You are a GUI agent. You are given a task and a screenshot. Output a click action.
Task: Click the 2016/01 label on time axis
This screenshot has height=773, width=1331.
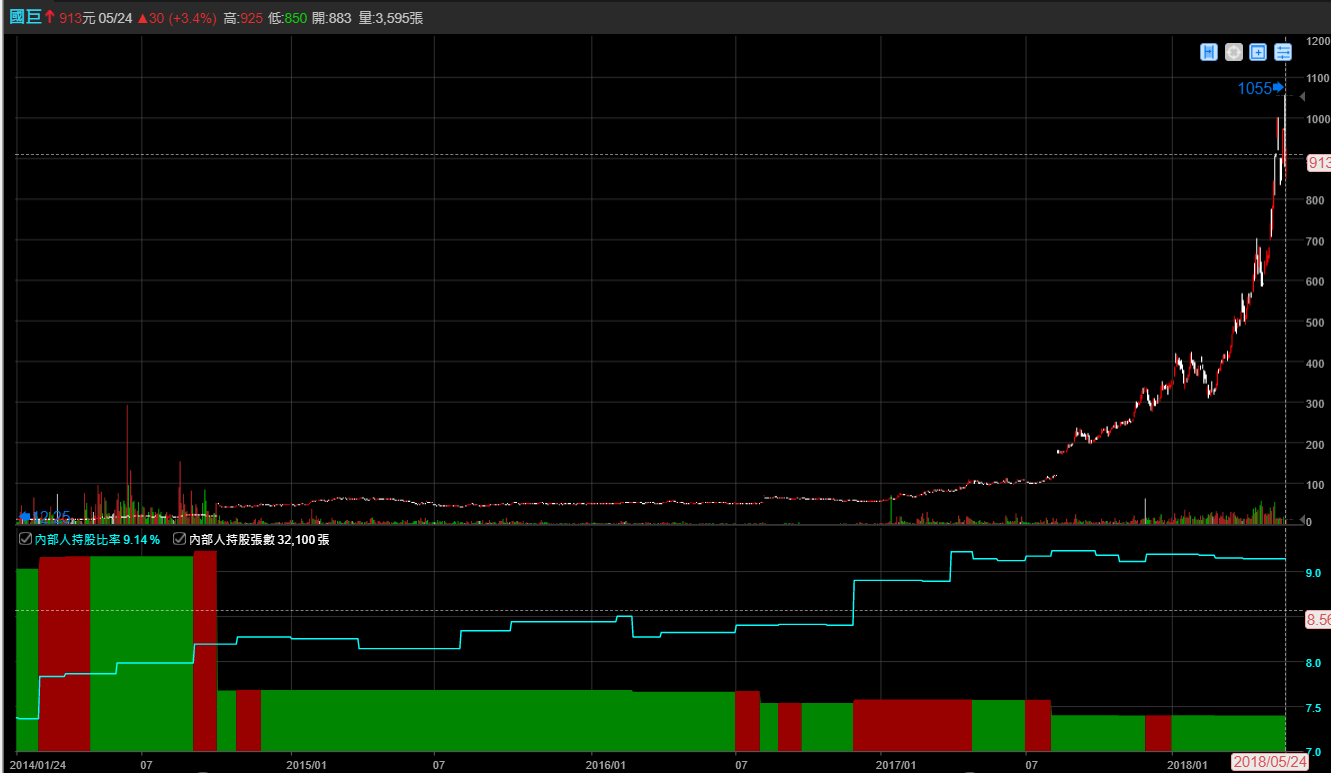point(606,764)
